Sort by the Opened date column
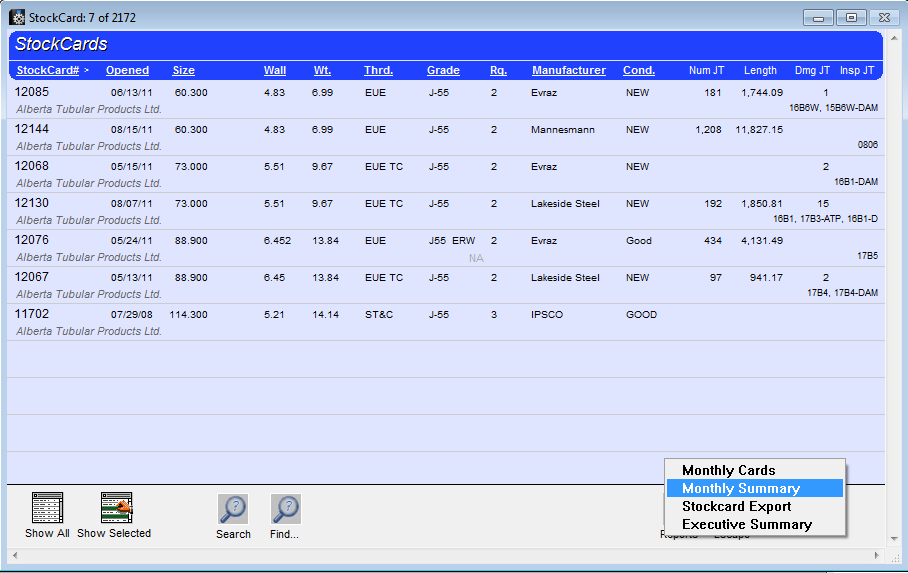 pos(127,71)
